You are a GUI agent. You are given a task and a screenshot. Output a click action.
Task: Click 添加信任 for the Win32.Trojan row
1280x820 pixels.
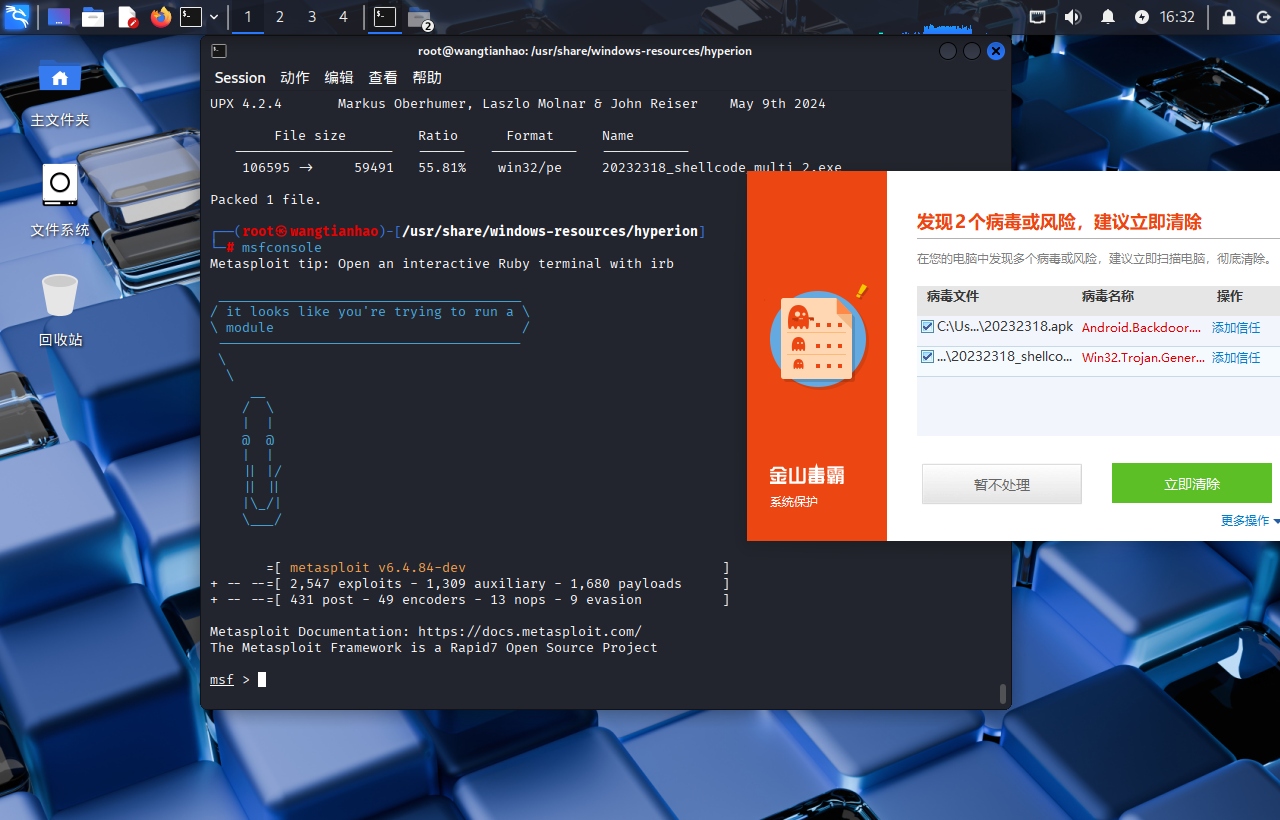click(x=1236, y=357)
